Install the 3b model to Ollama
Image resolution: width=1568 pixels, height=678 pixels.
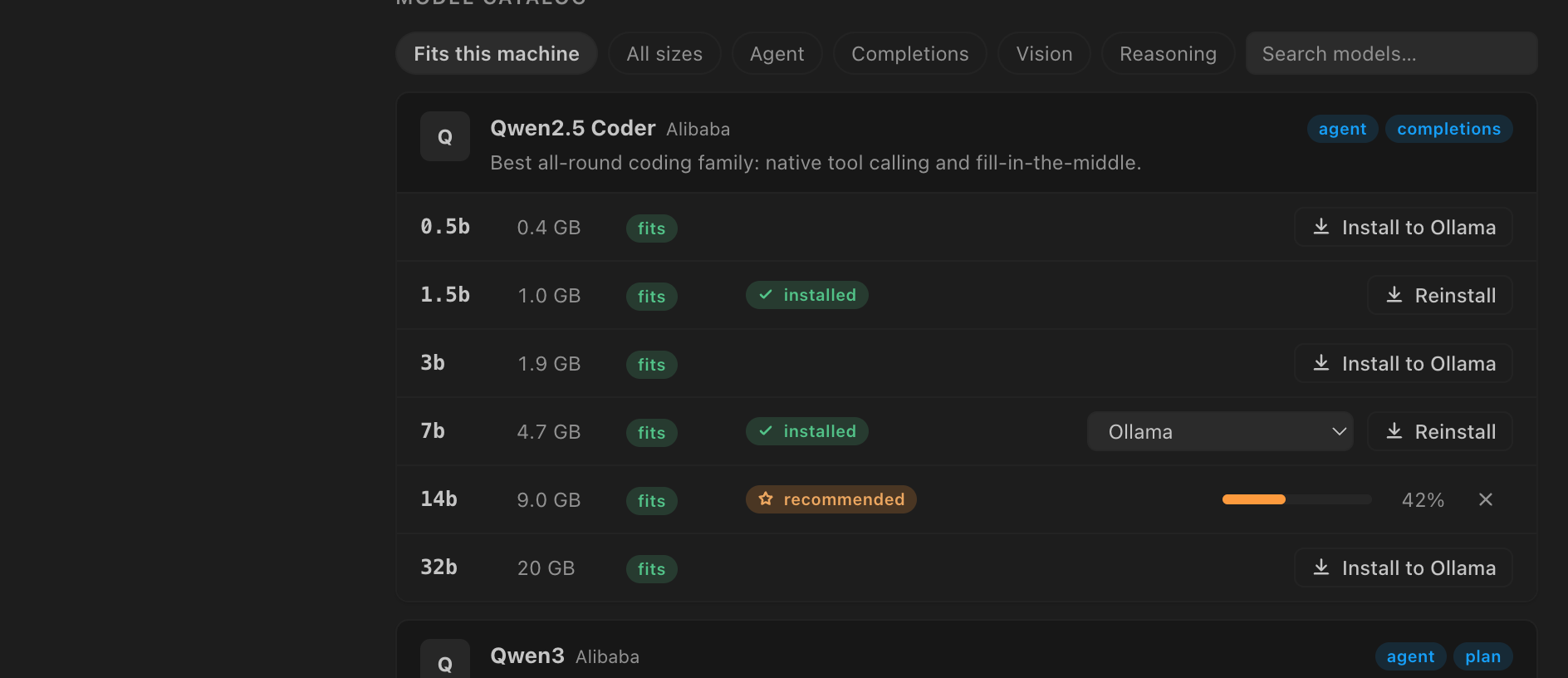tap(1404, 363)
